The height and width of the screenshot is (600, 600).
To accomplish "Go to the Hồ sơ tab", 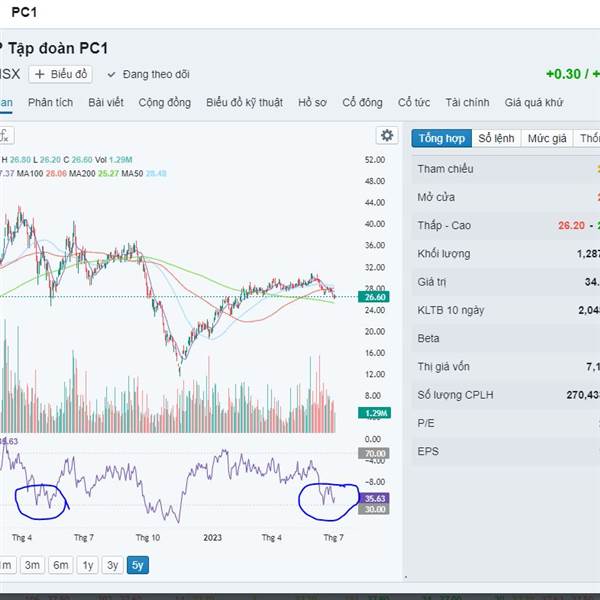I will [x=312, y=103].
